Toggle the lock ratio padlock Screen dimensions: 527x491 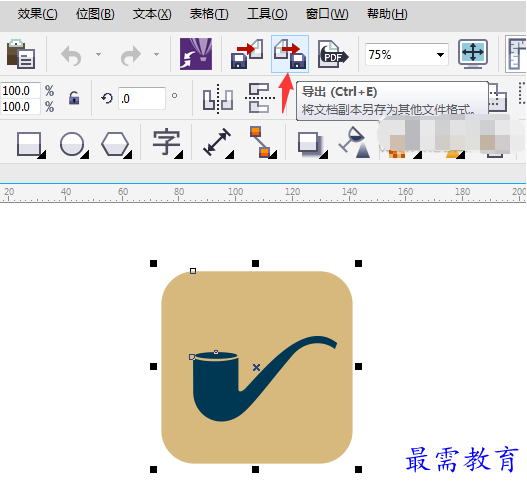(x=74, y=98)
